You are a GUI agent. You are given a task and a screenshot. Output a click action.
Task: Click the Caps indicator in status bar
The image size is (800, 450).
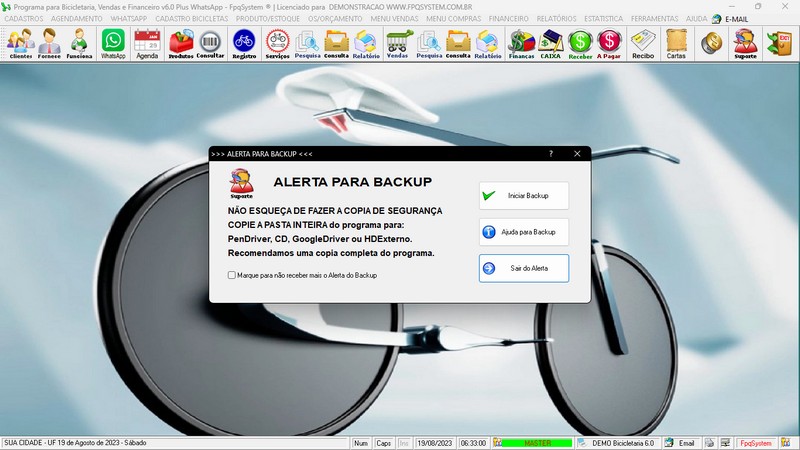tap(383, 443)
